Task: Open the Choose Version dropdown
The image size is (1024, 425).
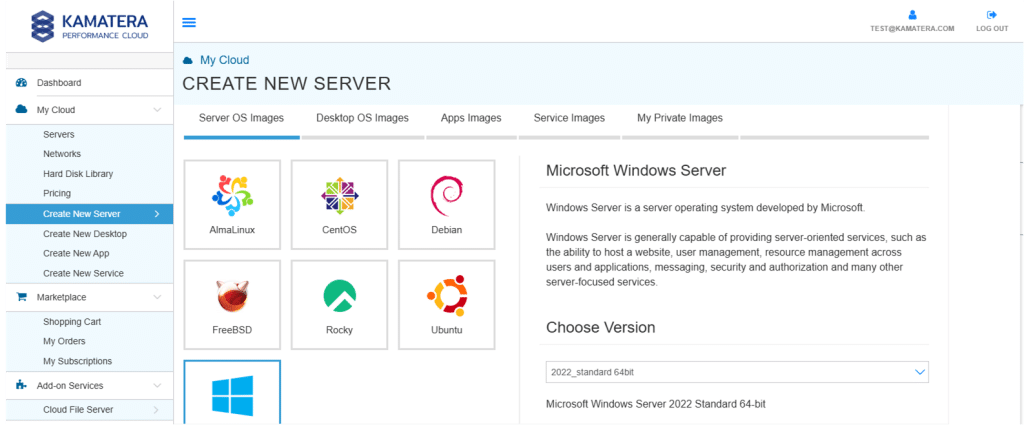Action: tap(737, 372)
